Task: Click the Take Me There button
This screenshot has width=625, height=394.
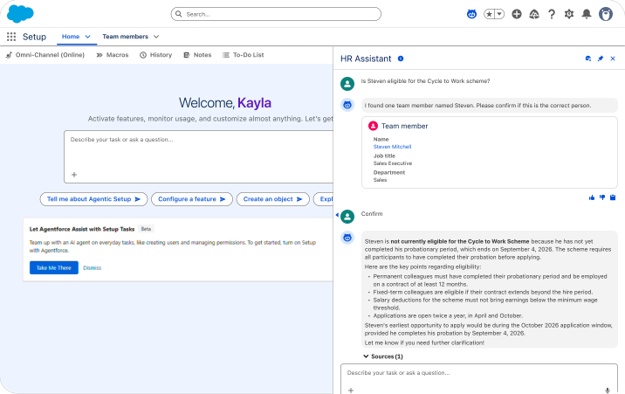Action: [x=54, y=268]
